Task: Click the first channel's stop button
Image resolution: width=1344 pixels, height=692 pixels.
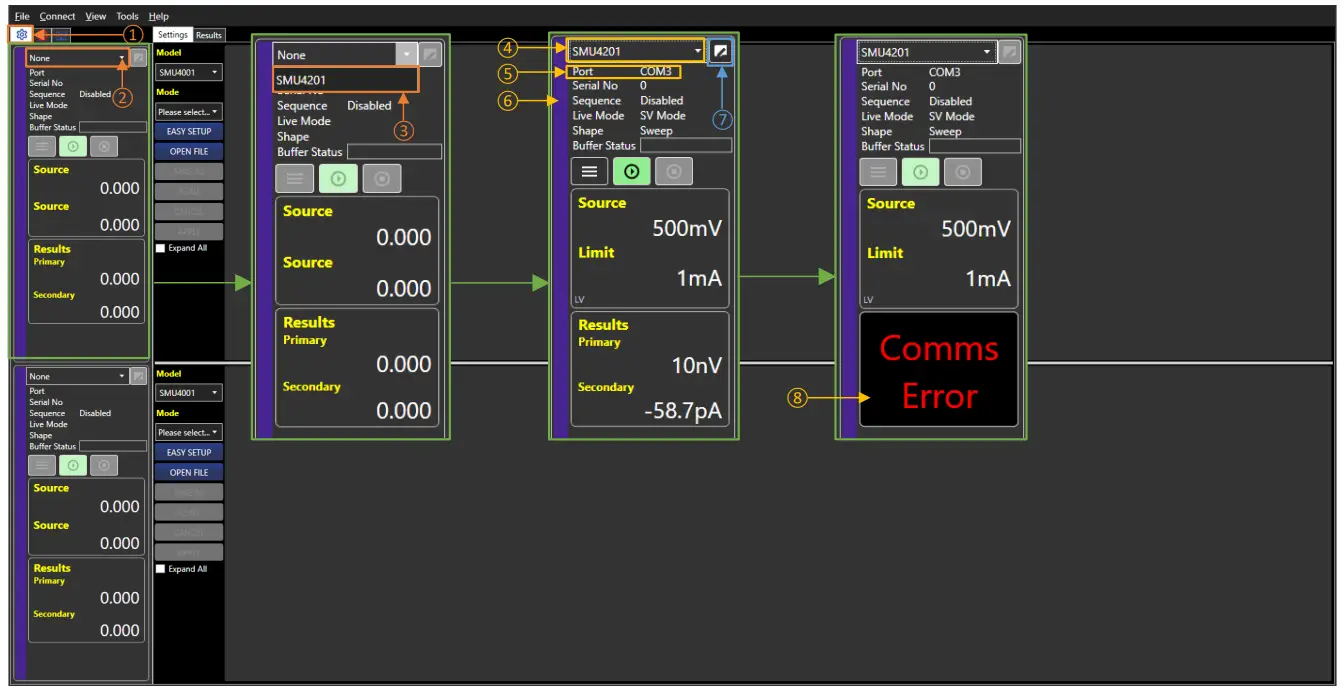Action: coord(104,146)
